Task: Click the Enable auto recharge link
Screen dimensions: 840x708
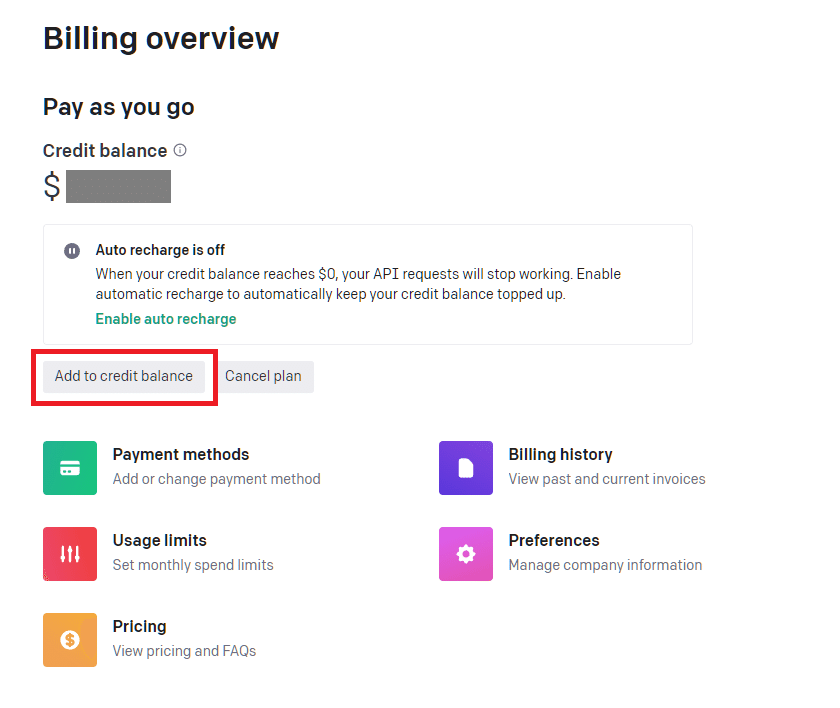Action: (x=166, y=318)
